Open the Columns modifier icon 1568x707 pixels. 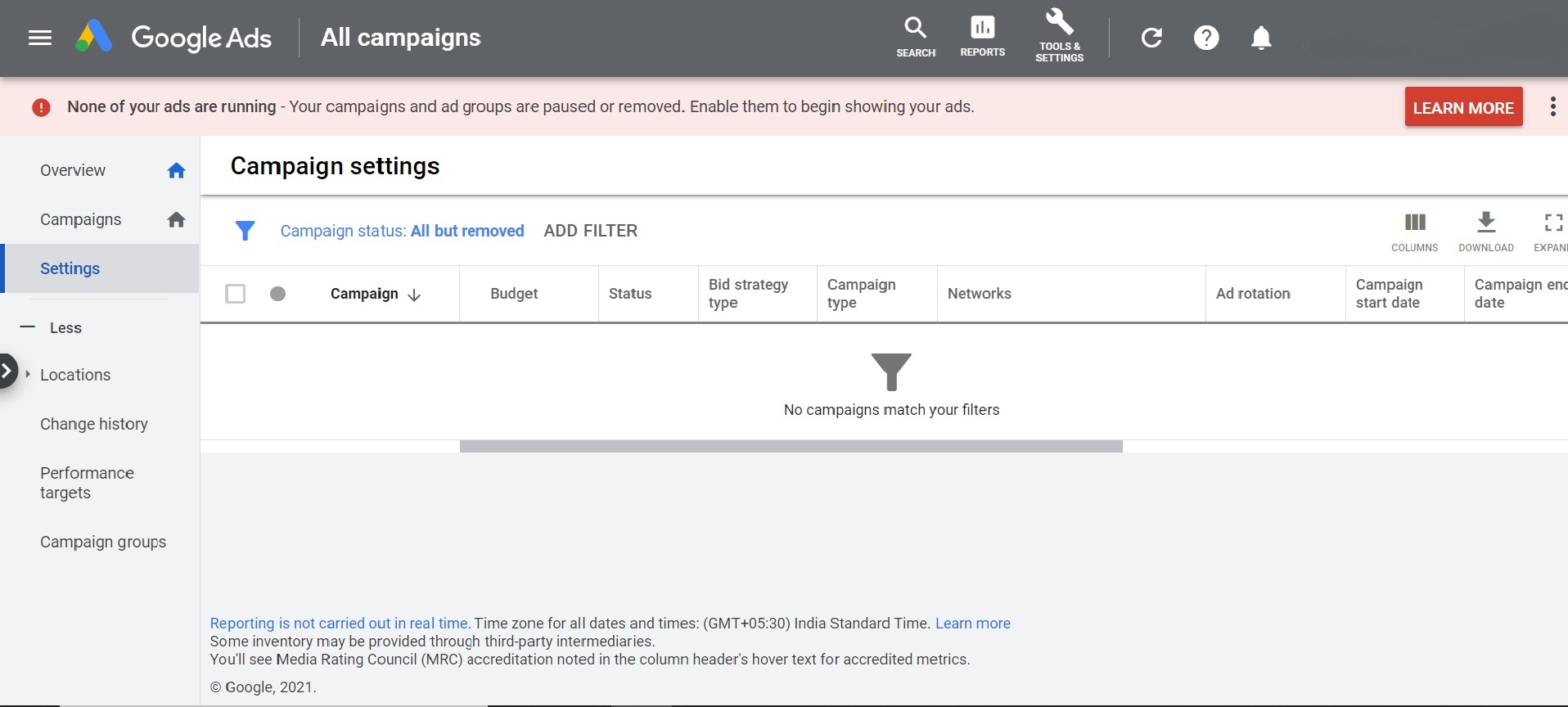(x=1414, y=223)
